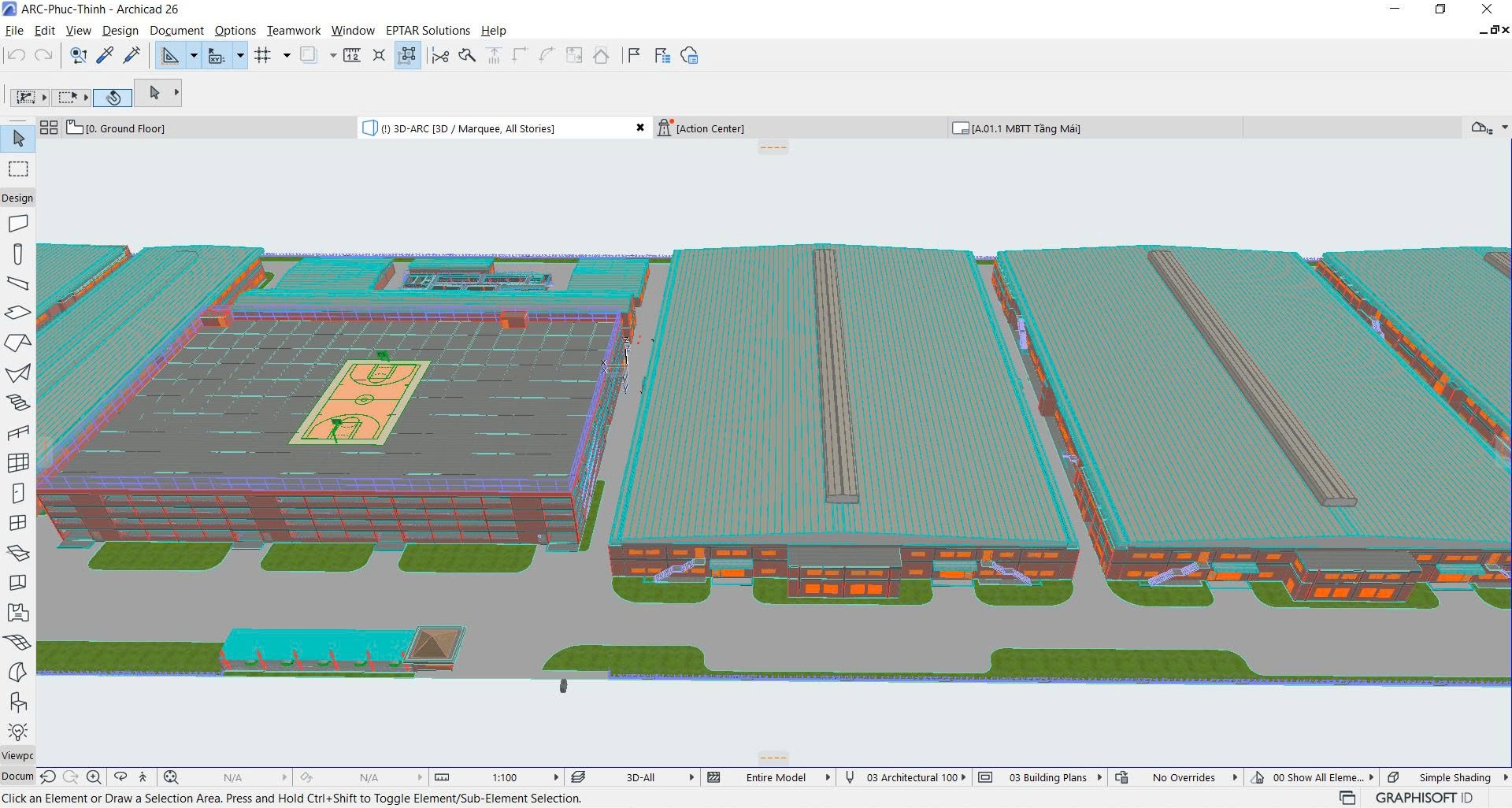The image size is (1512, 808).
Task: Open Find & Select with the magnifier icon
Action: pos(77,55)
